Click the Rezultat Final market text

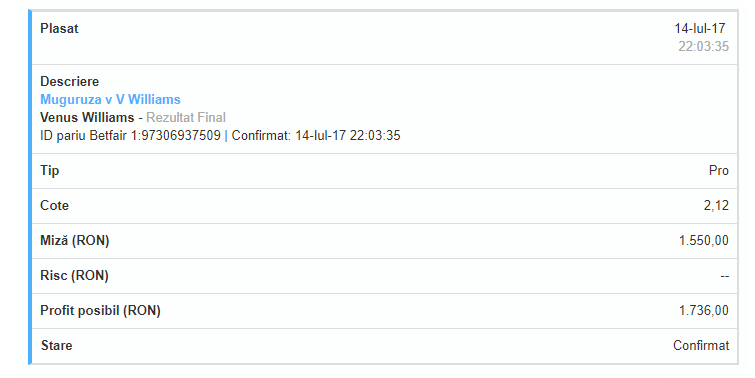[186, 117]
